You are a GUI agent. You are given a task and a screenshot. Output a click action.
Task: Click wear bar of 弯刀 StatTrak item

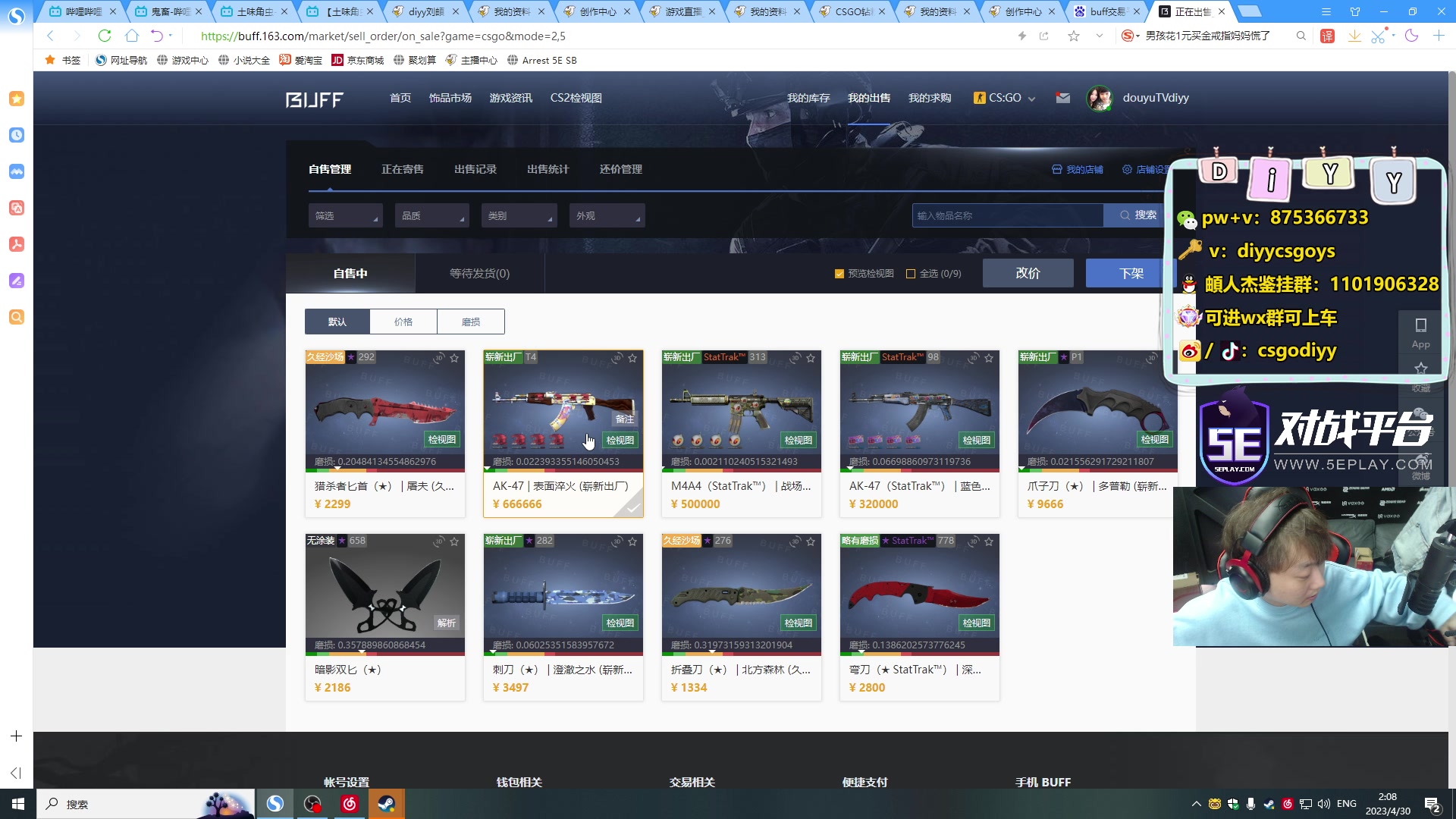(x=920, y=653)
